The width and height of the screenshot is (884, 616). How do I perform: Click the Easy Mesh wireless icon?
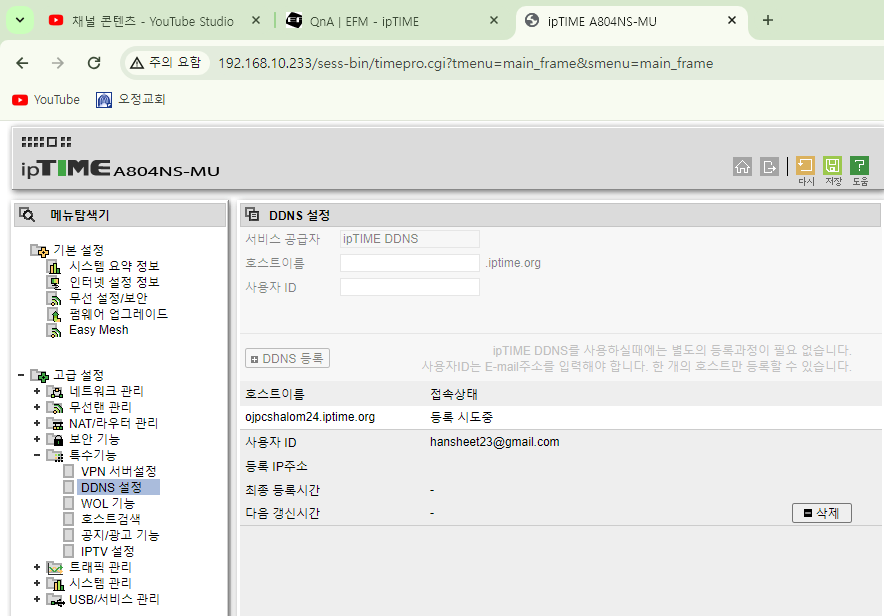[x=54, y=331]
